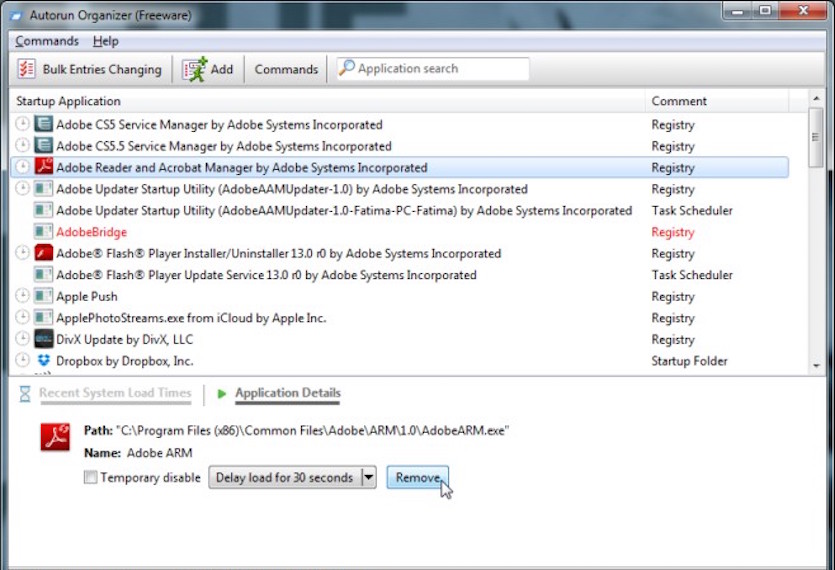Click the clock icon beside AdobeAAMUpdater-1.0 entry
835x570 pixels.
22,188
